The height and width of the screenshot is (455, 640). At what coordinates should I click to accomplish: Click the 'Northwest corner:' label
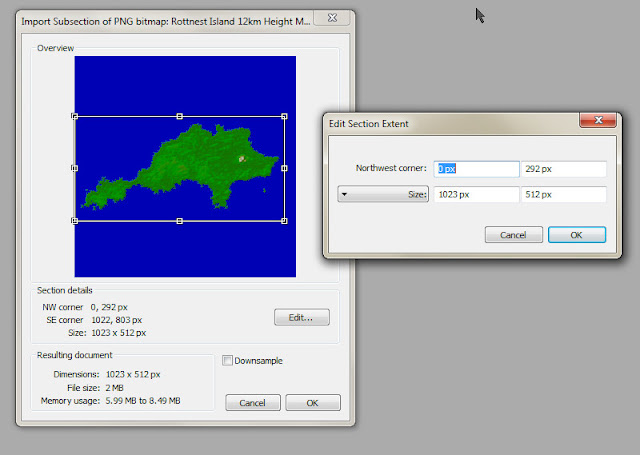click(x=391, y=168)
